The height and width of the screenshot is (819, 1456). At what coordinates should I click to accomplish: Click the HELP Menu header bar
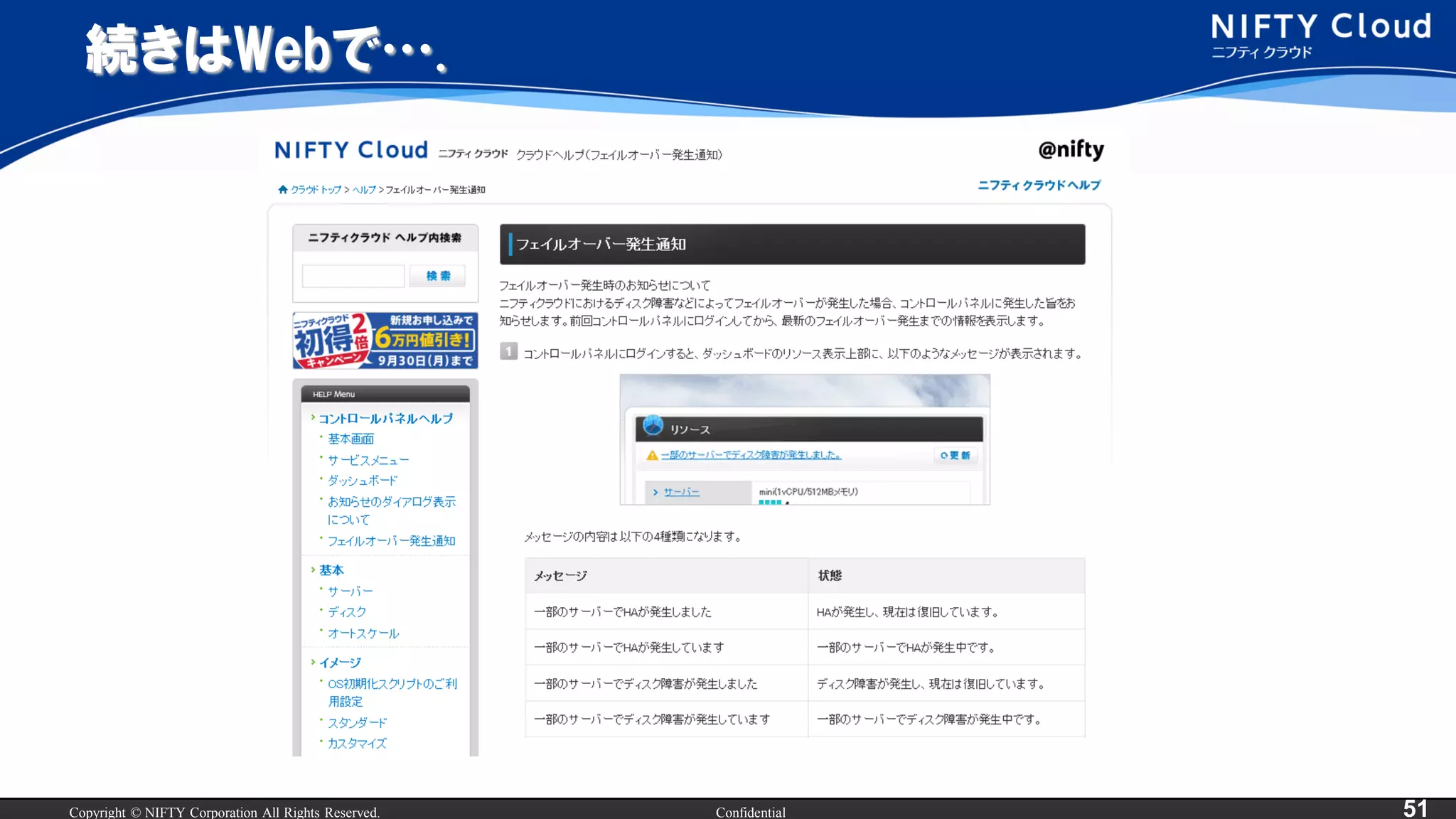[385, 394]
